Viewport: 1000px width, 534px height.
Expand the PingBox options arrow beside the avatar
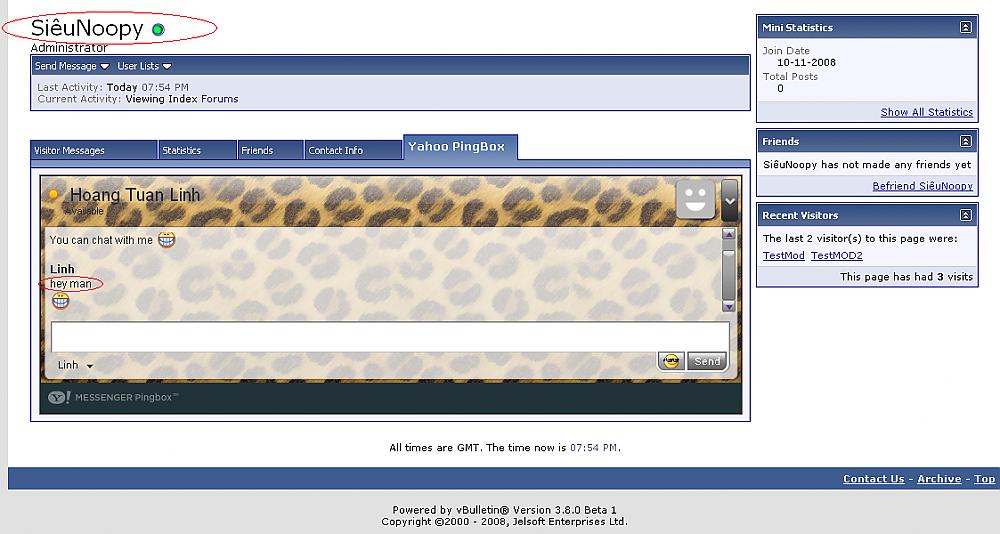point(729,200)
